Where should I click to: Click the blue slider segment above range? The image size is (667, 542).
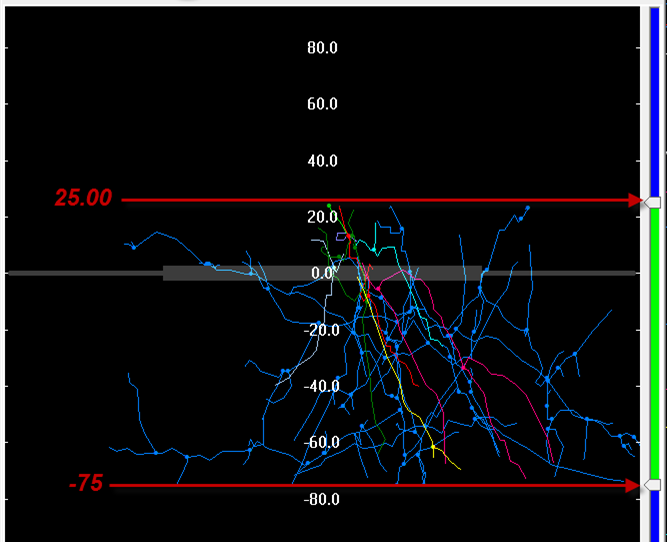click(x=655, y=100)
